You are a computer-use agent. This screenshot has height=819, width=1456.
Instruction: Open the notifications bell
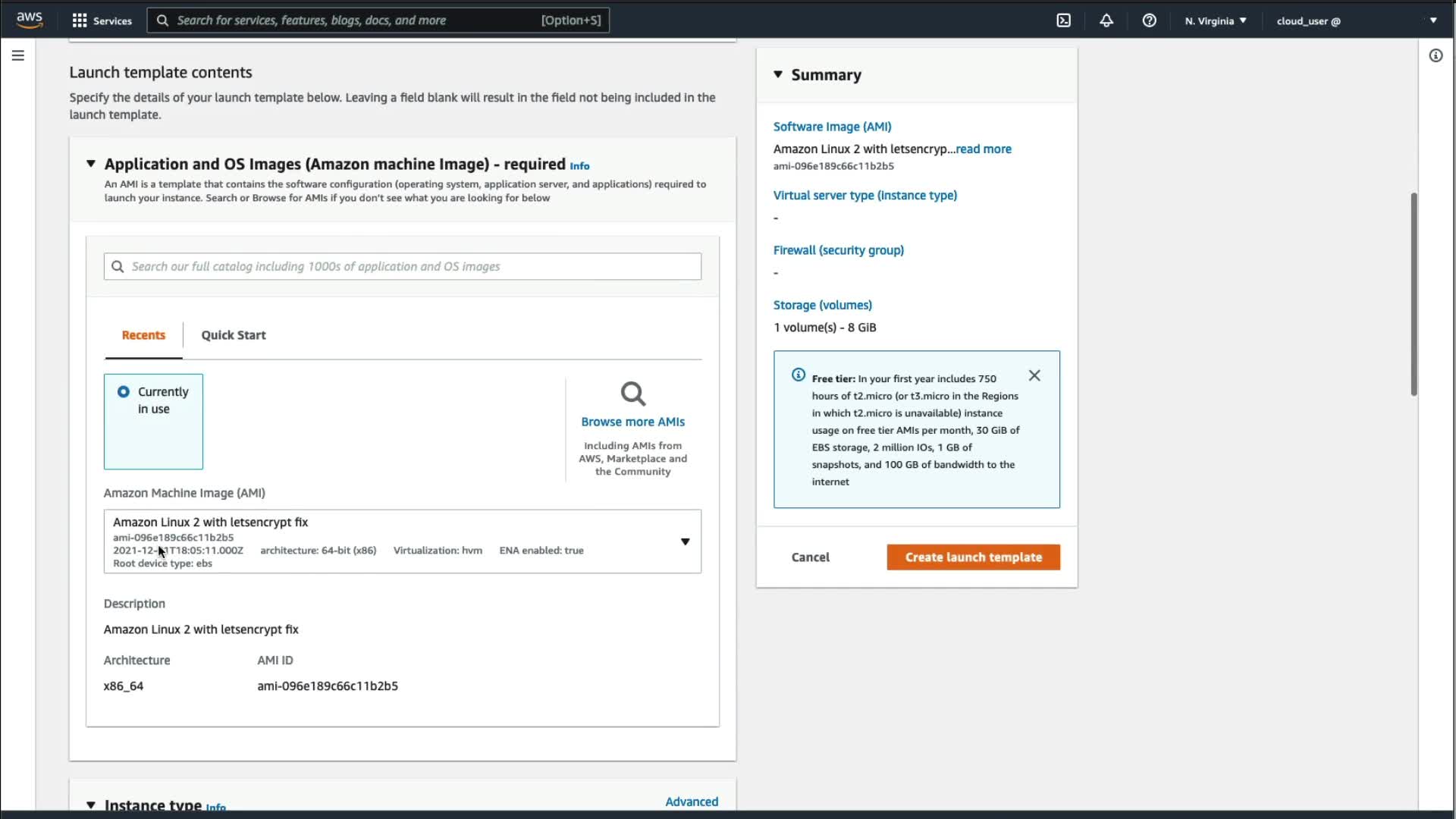(x=1106, y=20)
